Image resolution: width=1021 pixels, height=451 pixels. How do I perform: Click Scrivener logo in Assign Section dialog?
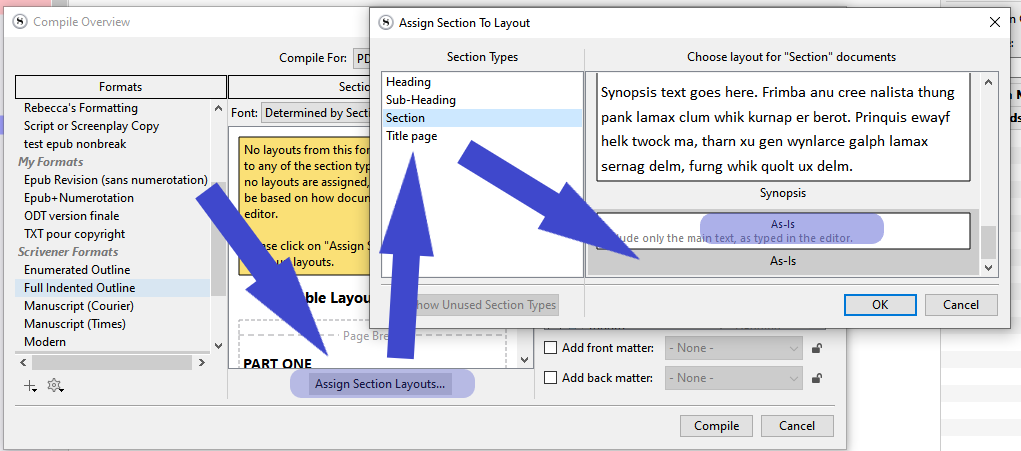click(x=385, y=22)
